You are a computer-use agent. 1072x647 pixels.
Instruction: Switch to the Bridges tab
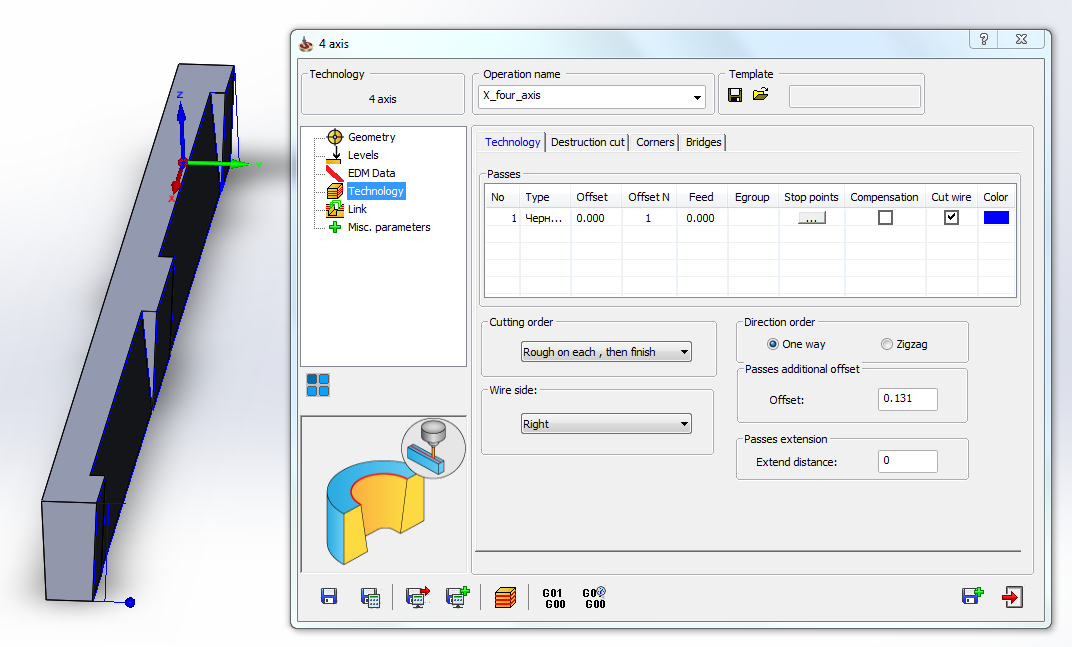[704, 142]
